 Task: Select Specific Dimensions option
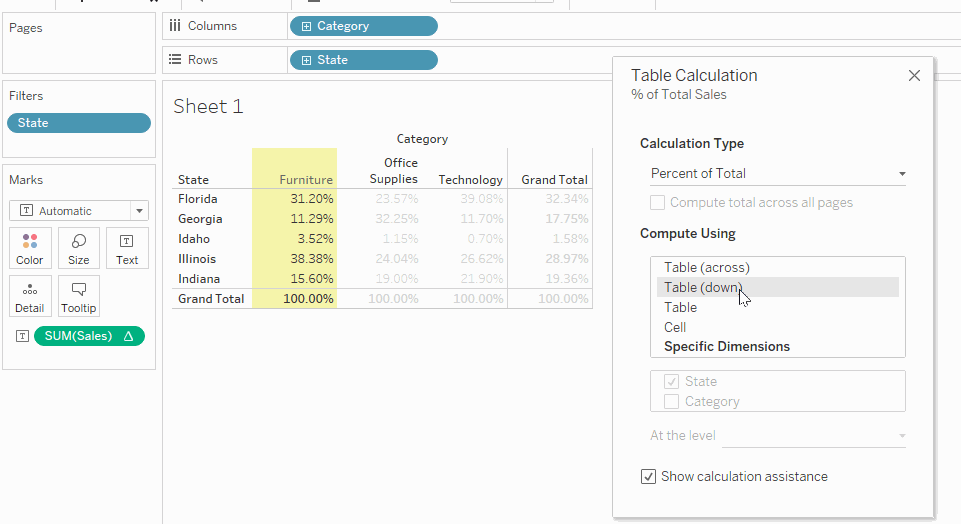click(x=727, y=346)
